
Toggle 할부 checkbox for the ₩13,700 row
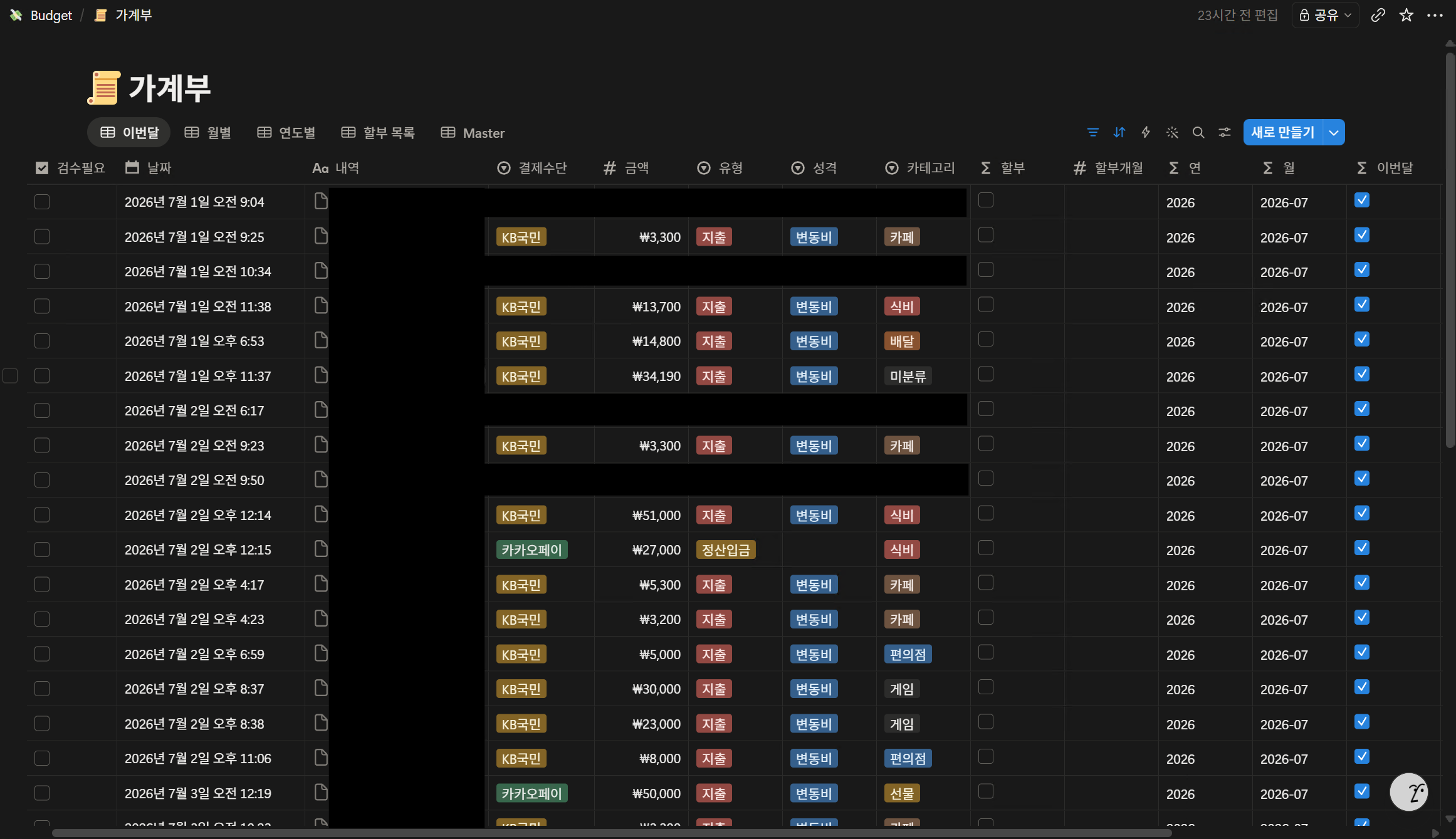point(986,305)
